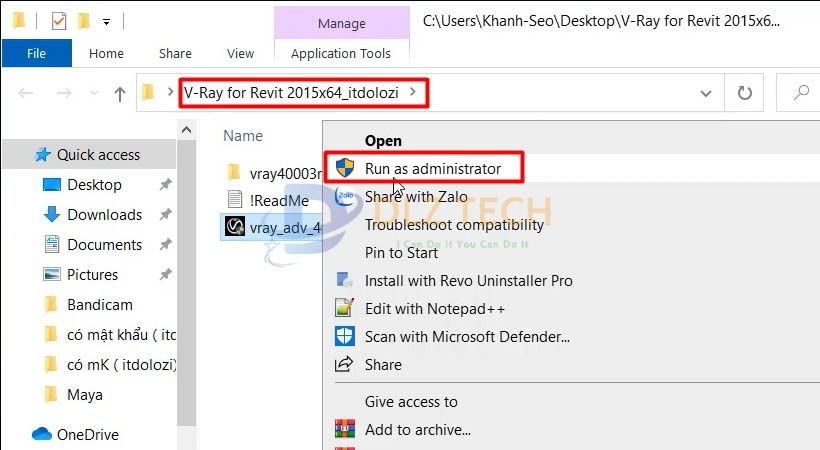820x450 pixels.
Task: Go forward with the right arrow
Action: (x=64, y=93)
